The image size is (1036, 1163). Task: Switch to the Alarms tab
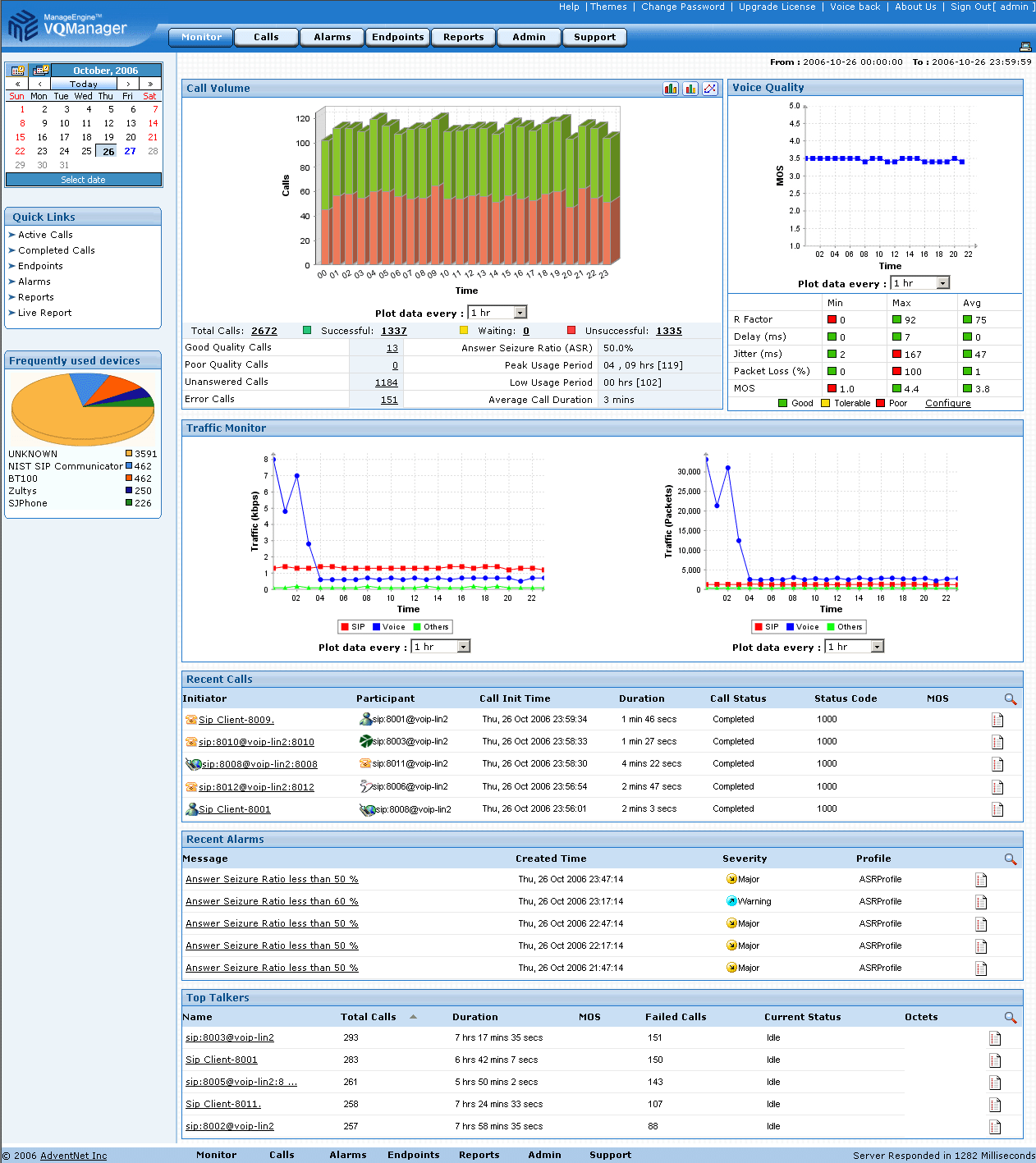(332, 37)
